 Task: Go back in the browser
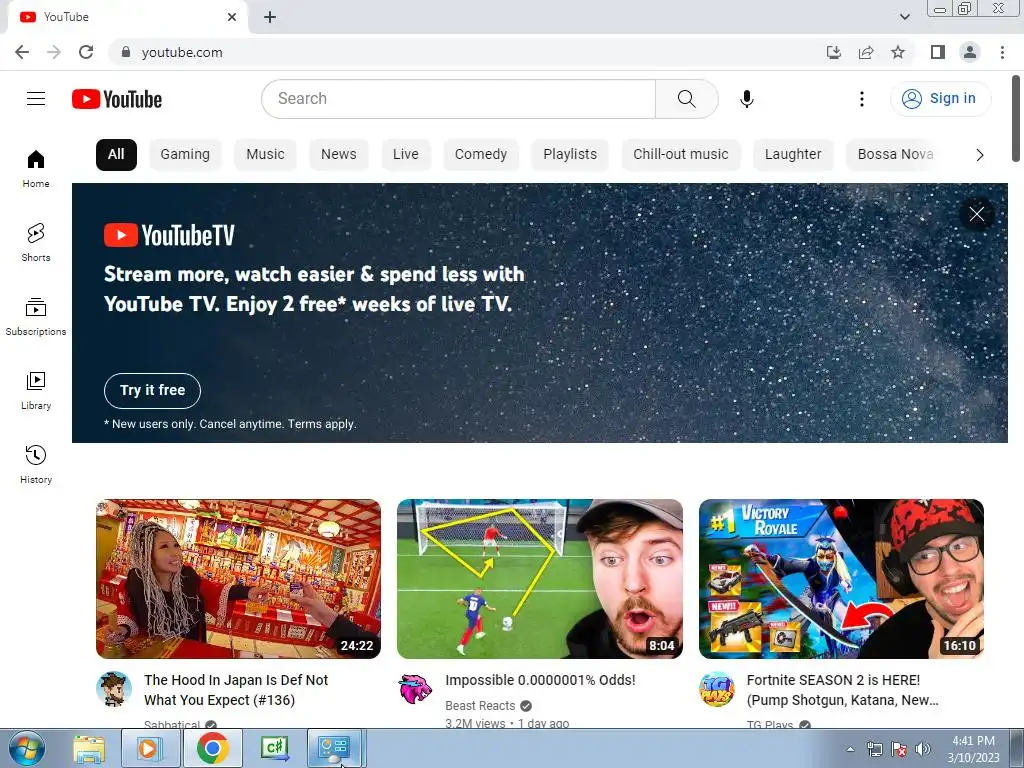click(22, 52)
